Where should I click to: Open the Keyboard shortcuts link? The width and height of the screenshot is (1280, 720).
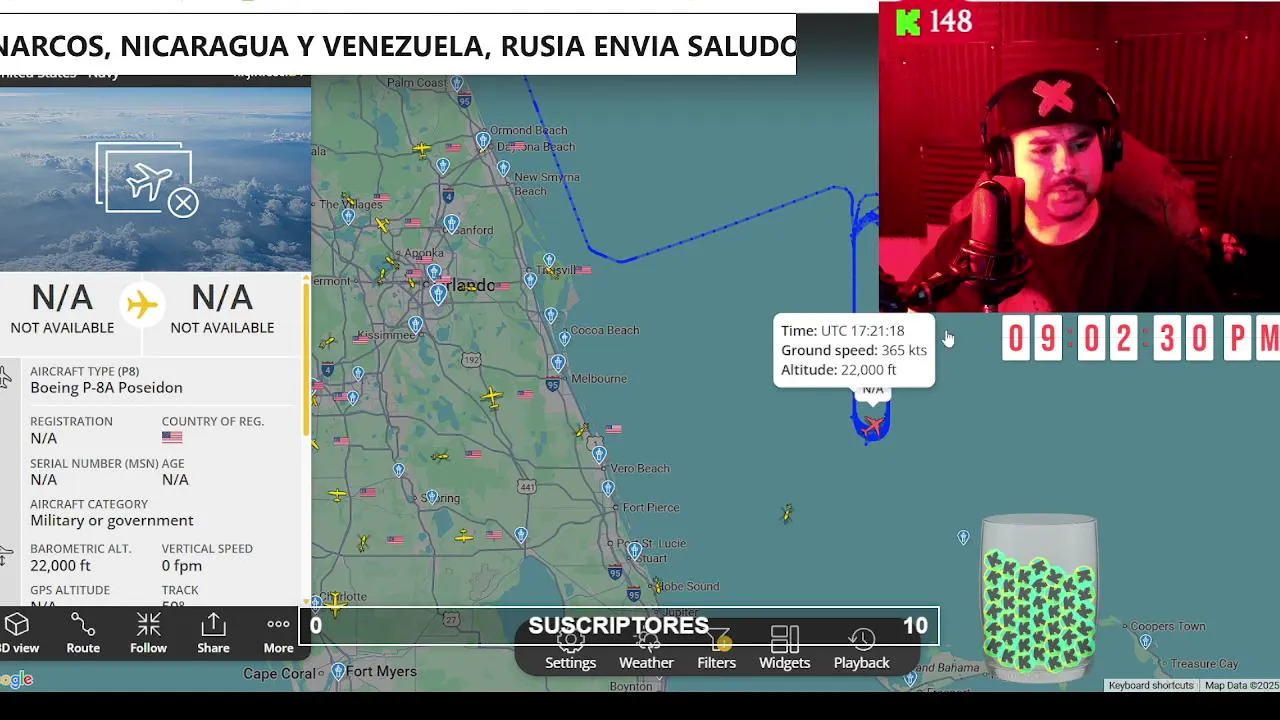pyautogui.click(x=1151, y=686)
